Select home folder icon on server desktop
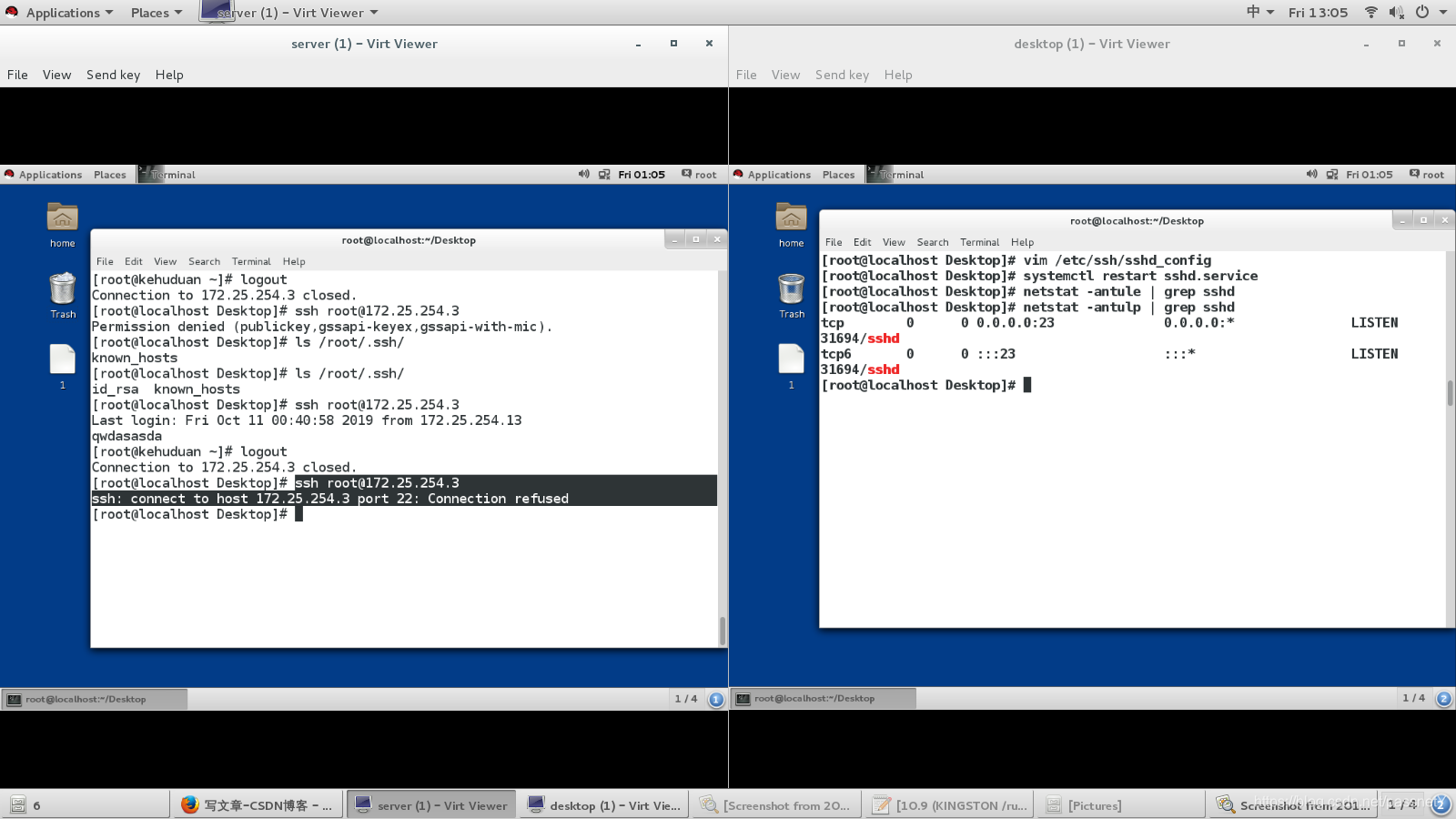Image resolution: width=1456 pixels, height=819 pixels. pyautogui.click(x=63, y=225)
